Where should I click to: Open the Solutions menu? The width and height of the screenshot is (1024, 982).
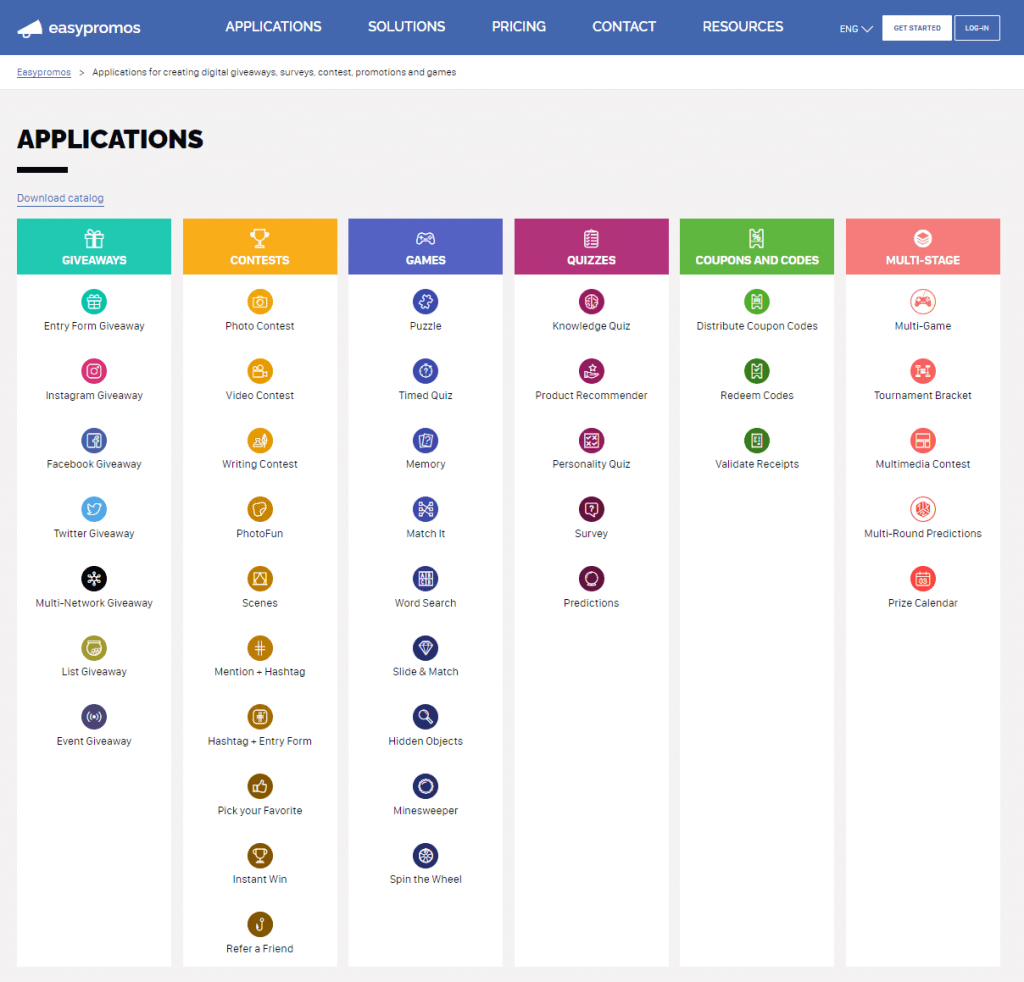click(407, 27)
